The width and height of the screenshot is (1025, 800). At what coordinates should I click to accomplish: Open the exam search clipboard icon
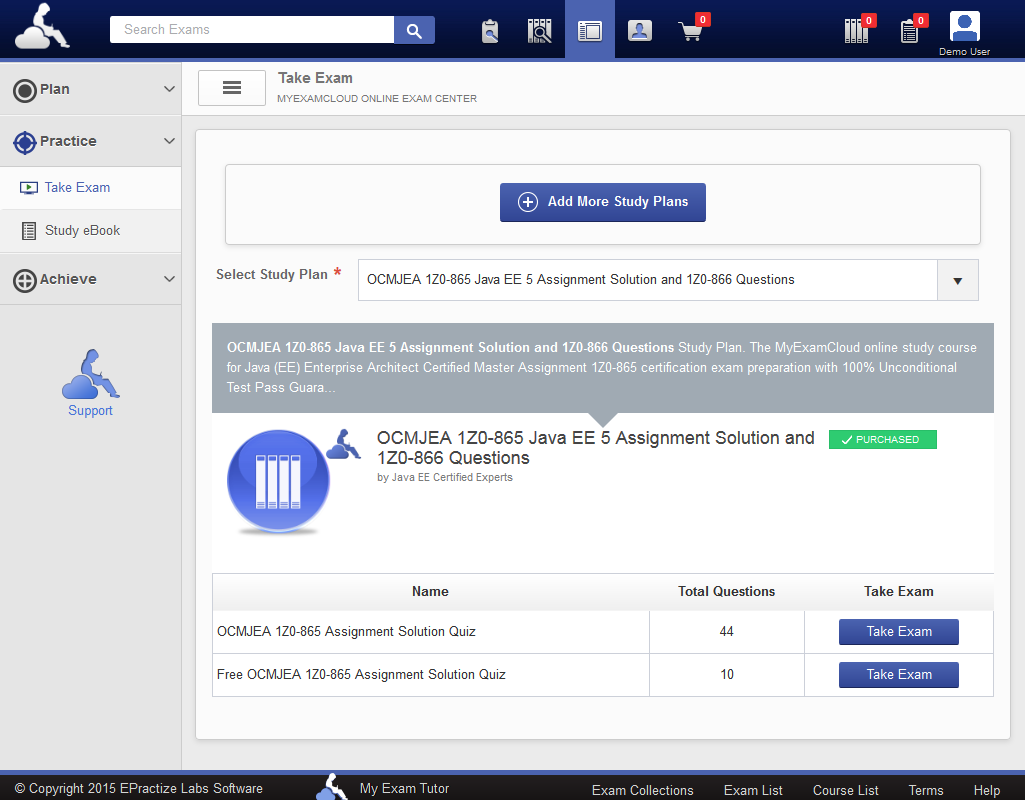[x=490, y=31]
